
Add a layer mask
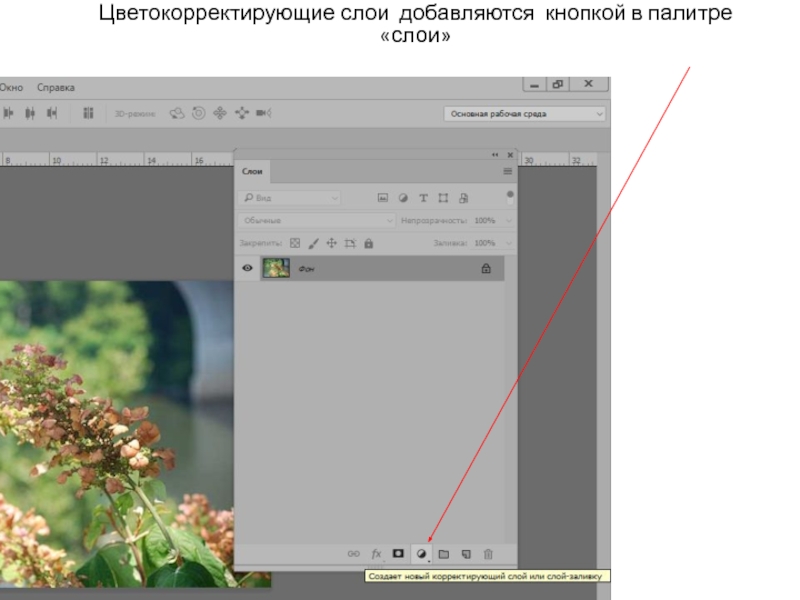click(x=398, y=553)
